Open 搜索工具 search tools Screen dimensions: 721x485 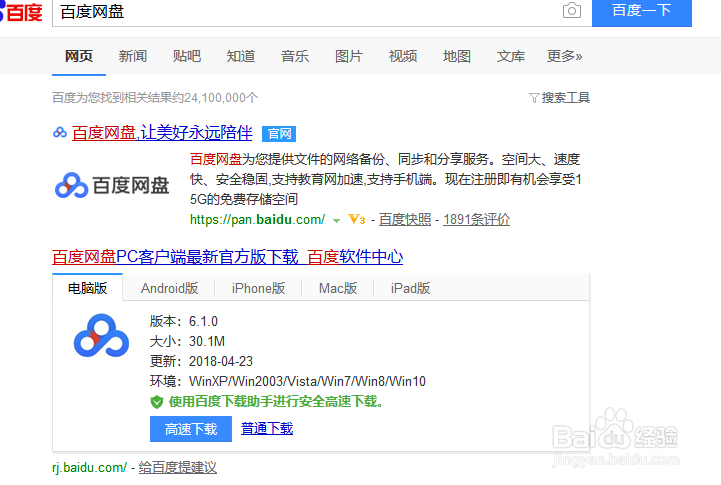point(566,98)
